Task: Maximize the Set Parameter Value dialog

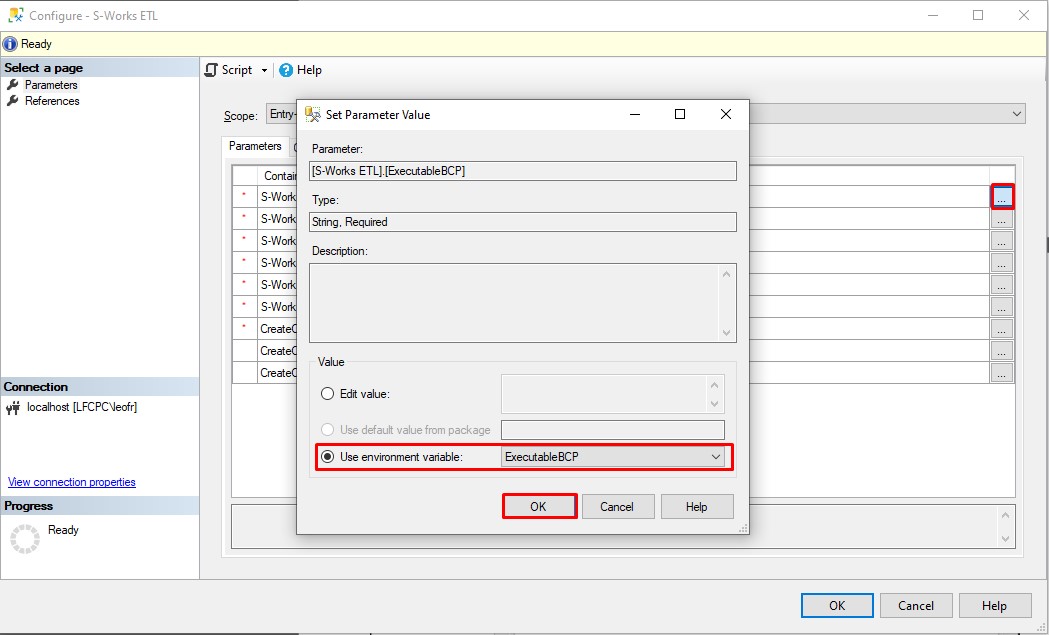Action: click(680, 114)
